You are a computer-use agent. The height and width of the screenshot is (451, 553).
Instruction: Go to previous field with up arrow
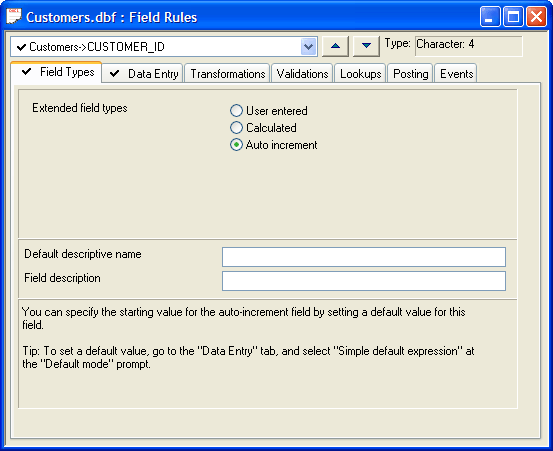point(335,46)
